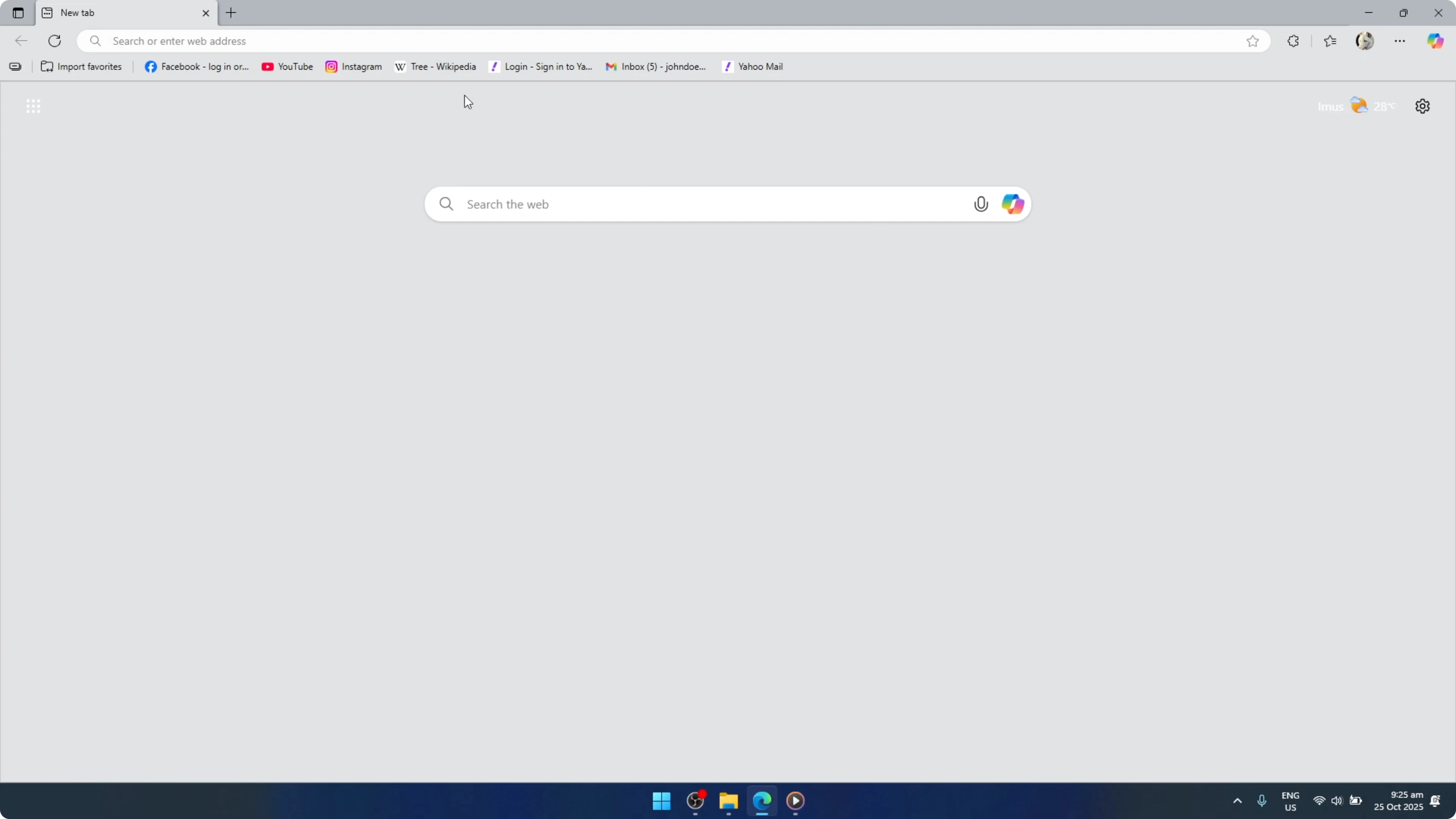Open the tab actions menu icon
This screenshot has height=819, width=1456.
18,13
